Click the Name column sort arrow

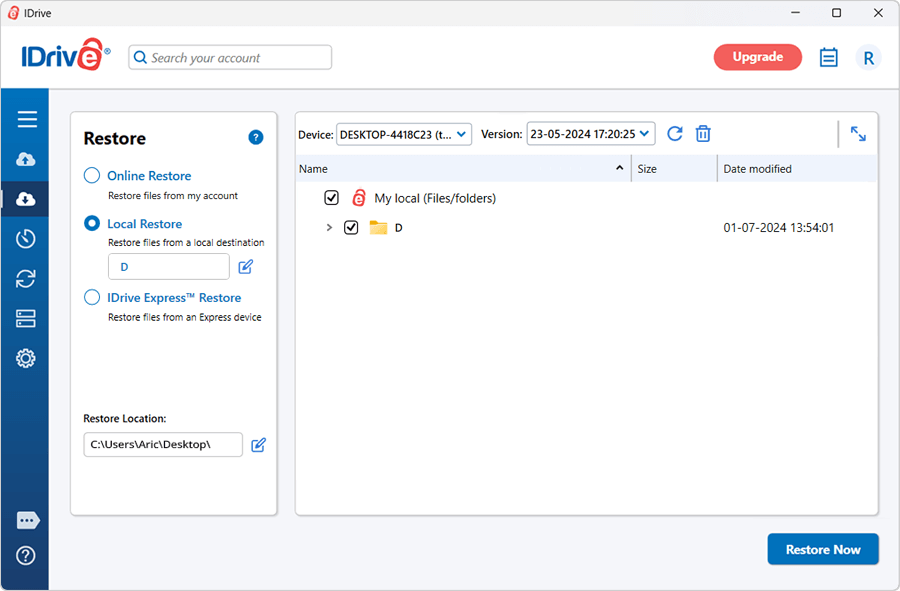tap(619, 168)
